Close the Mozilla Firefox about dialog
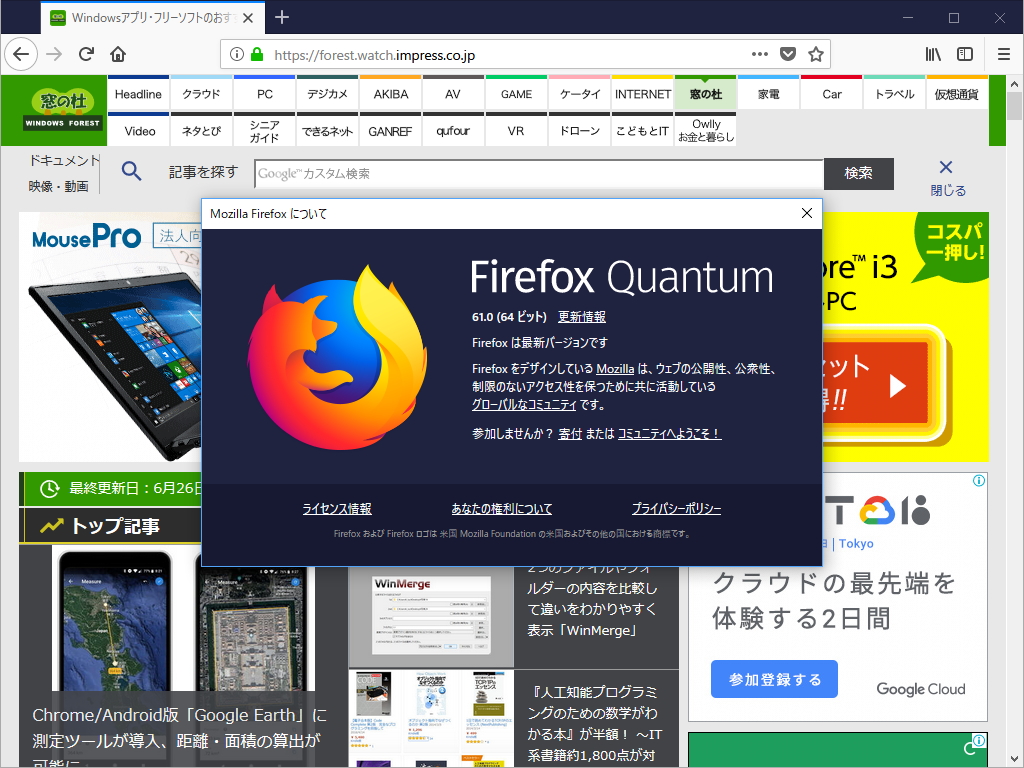 [x=806, y=213]
